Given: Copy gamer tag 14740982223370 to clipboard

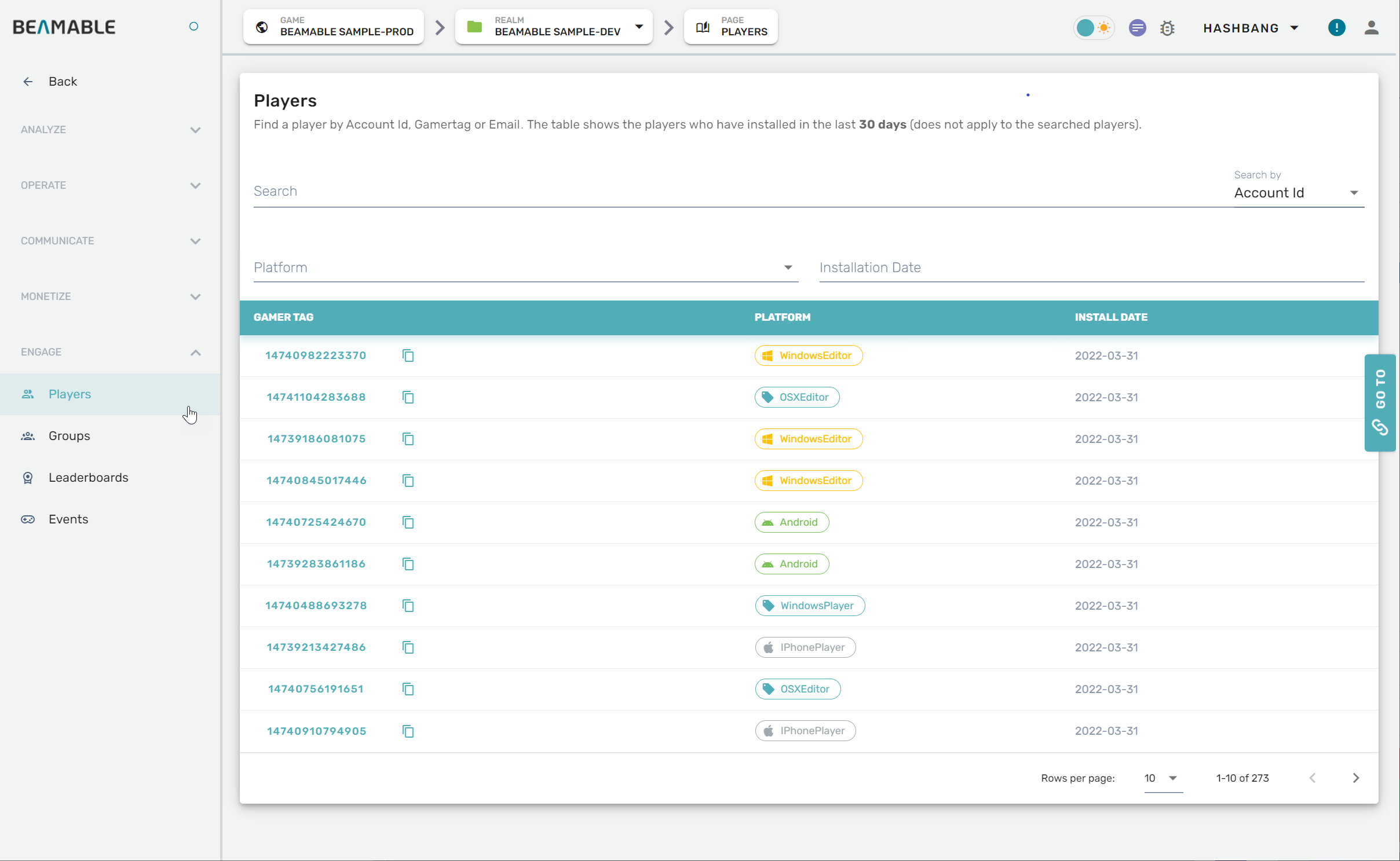Looking at the screenshot, I should [408, 356].
